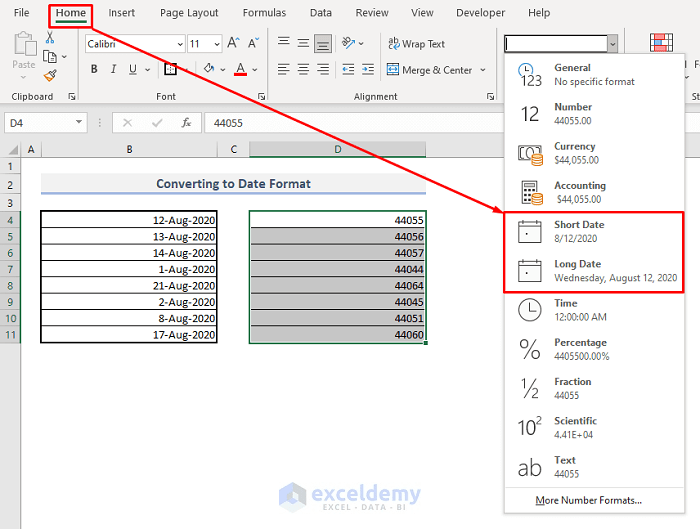Toggle Italic formatting
The image size is (700, 529).
click(113, 69)
